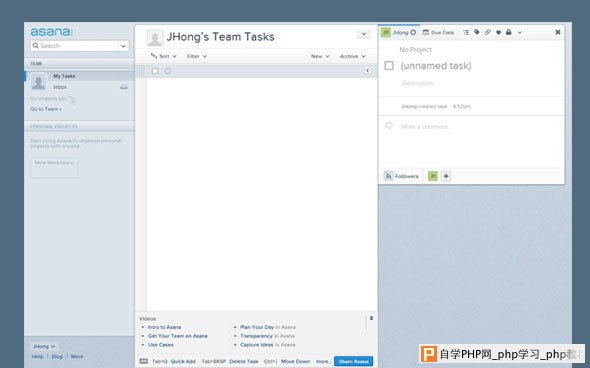
Task: Click the Move Down shortcut
Action: coord(295,362)
